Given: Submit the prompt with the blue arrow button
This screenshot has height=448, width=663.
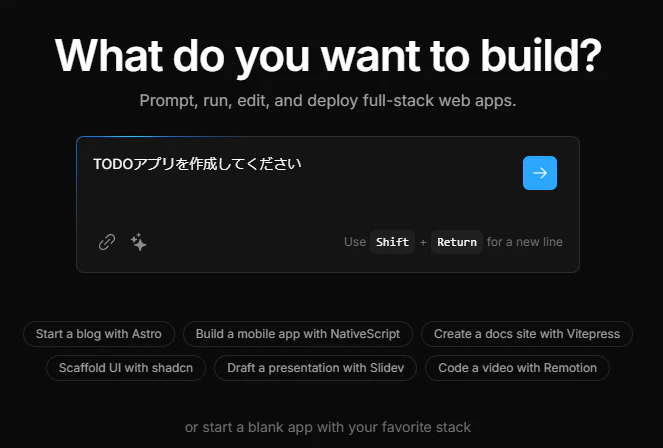Looking at the screenshot, I should (x=540, y=173).
